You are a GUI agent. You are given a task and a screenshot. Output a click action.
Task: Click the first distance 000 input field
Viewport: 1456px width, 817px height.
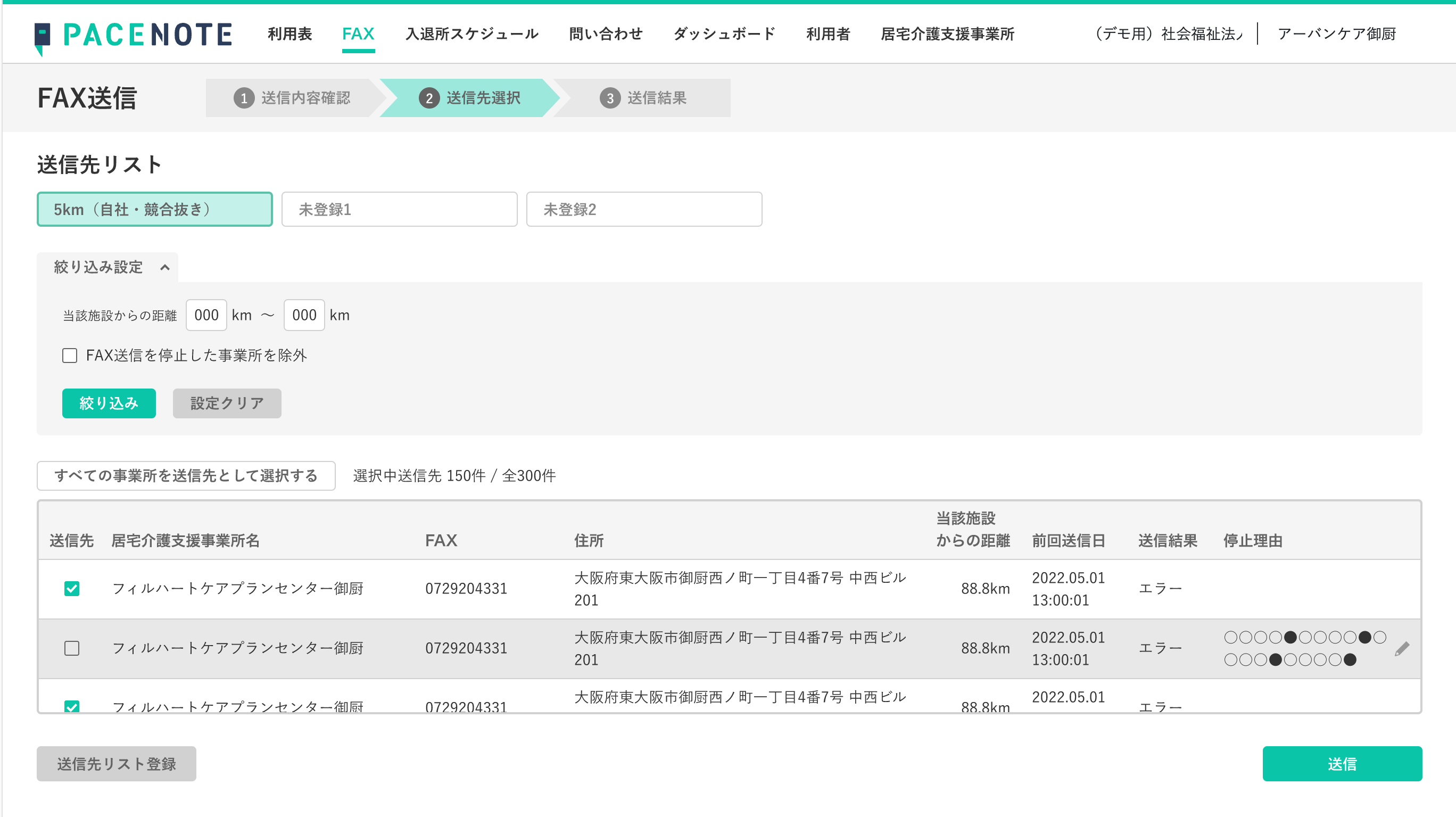click(206, 315)
